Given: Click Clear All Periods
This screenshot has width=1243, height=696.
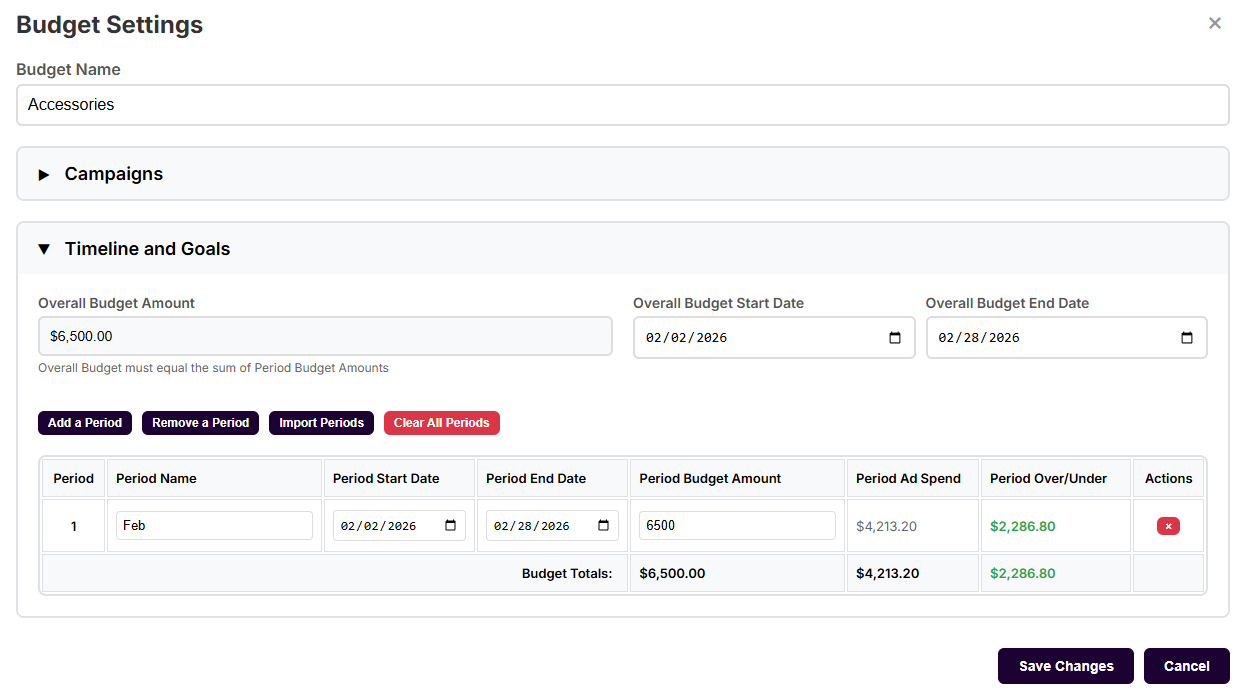Looking at the screenshot, I should click(441, 422).
